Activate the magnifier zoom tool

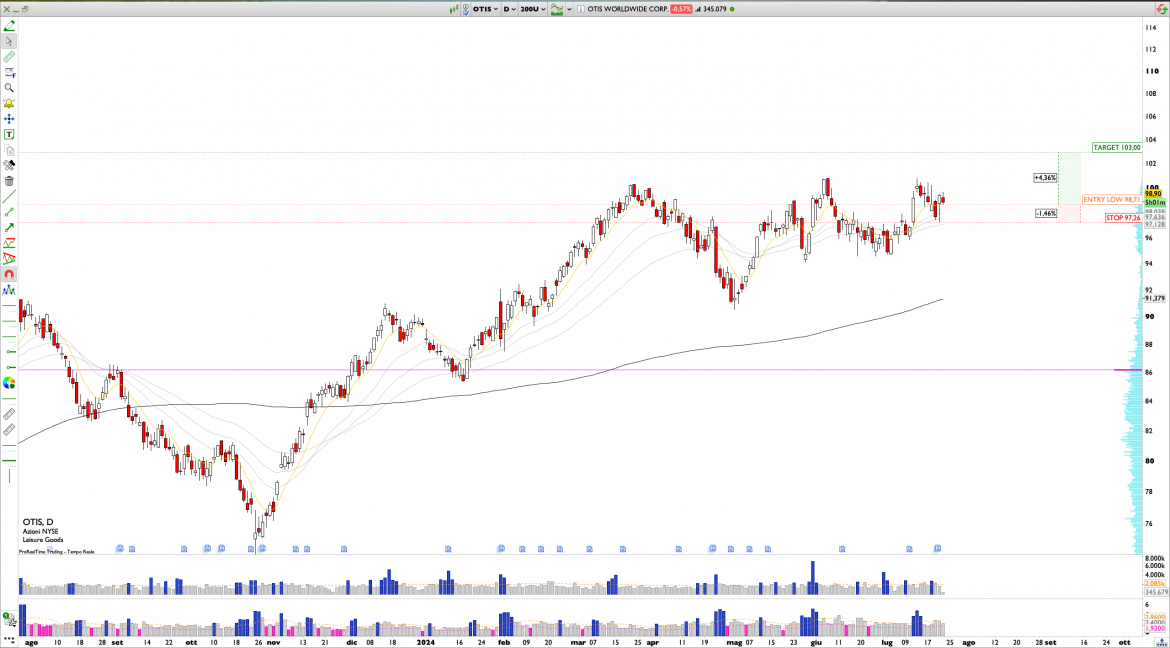click(x=9, y=88)
